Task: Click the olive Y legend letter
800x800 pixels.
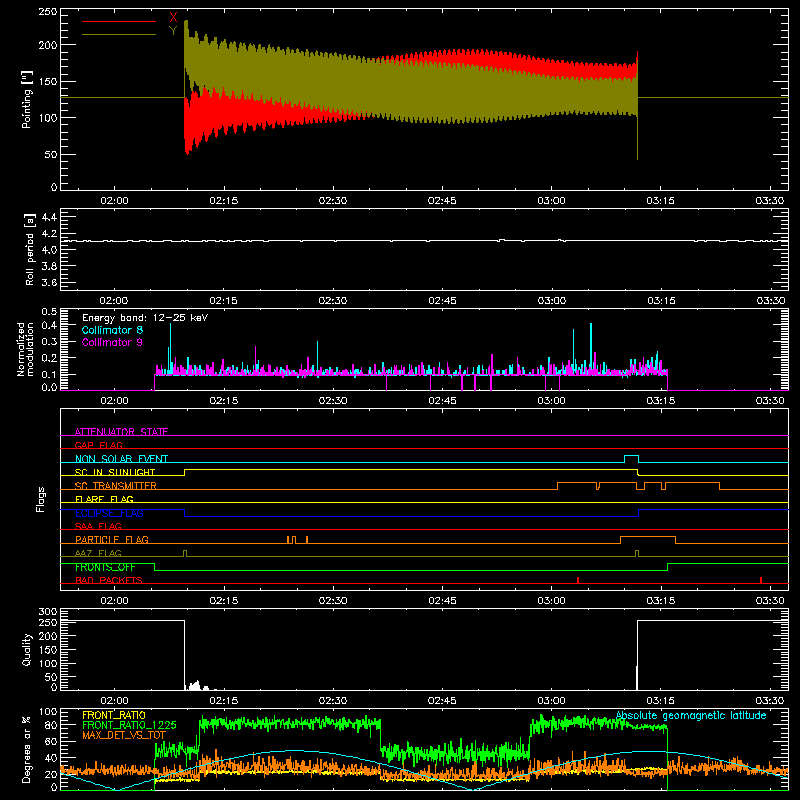Action: (173, 31)
